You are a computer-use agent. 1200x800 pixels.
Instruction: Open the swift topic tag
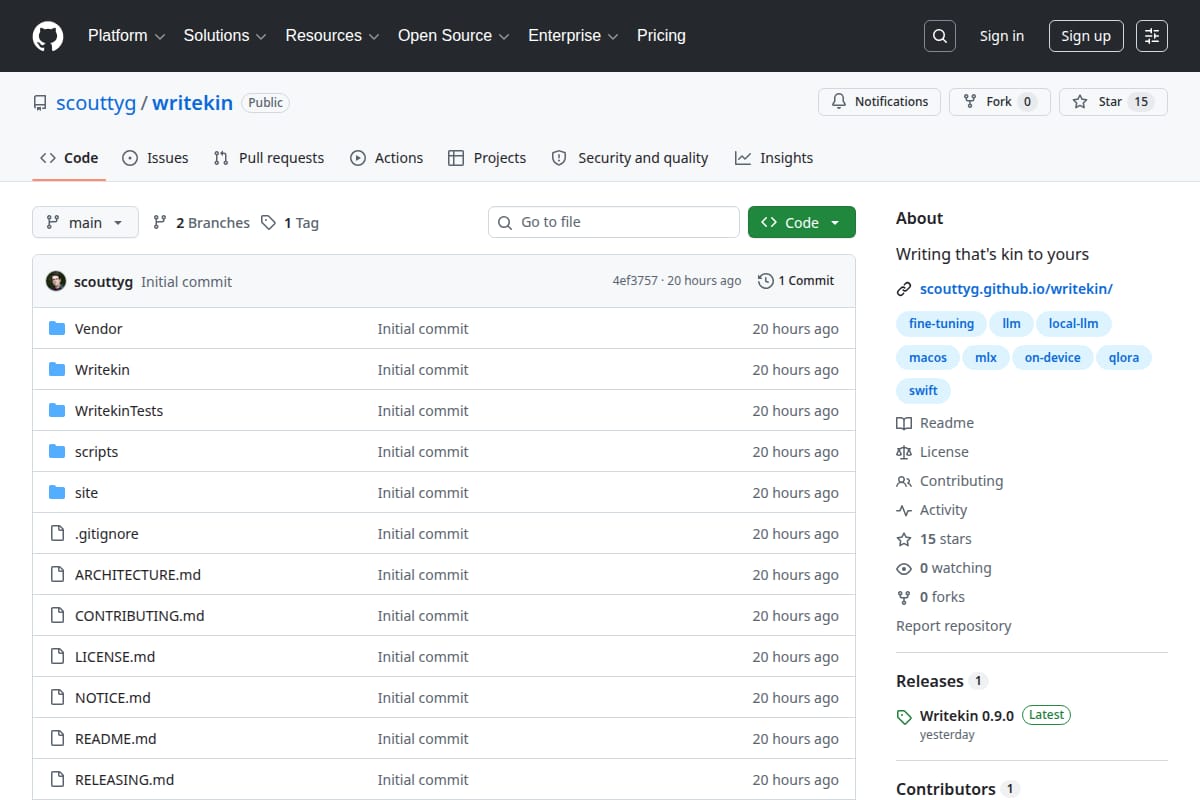click(x=923, y=392)
